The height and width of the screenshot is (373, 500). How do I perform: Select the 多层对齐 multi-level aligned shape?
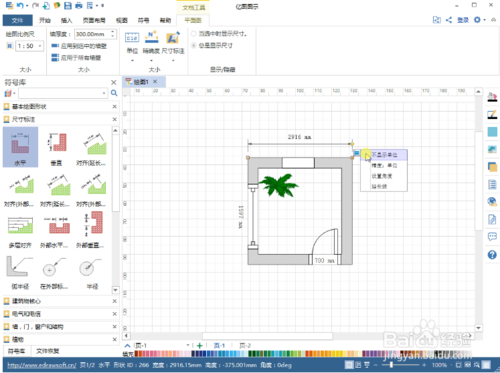pyautogui.click(x=20, y=231)
